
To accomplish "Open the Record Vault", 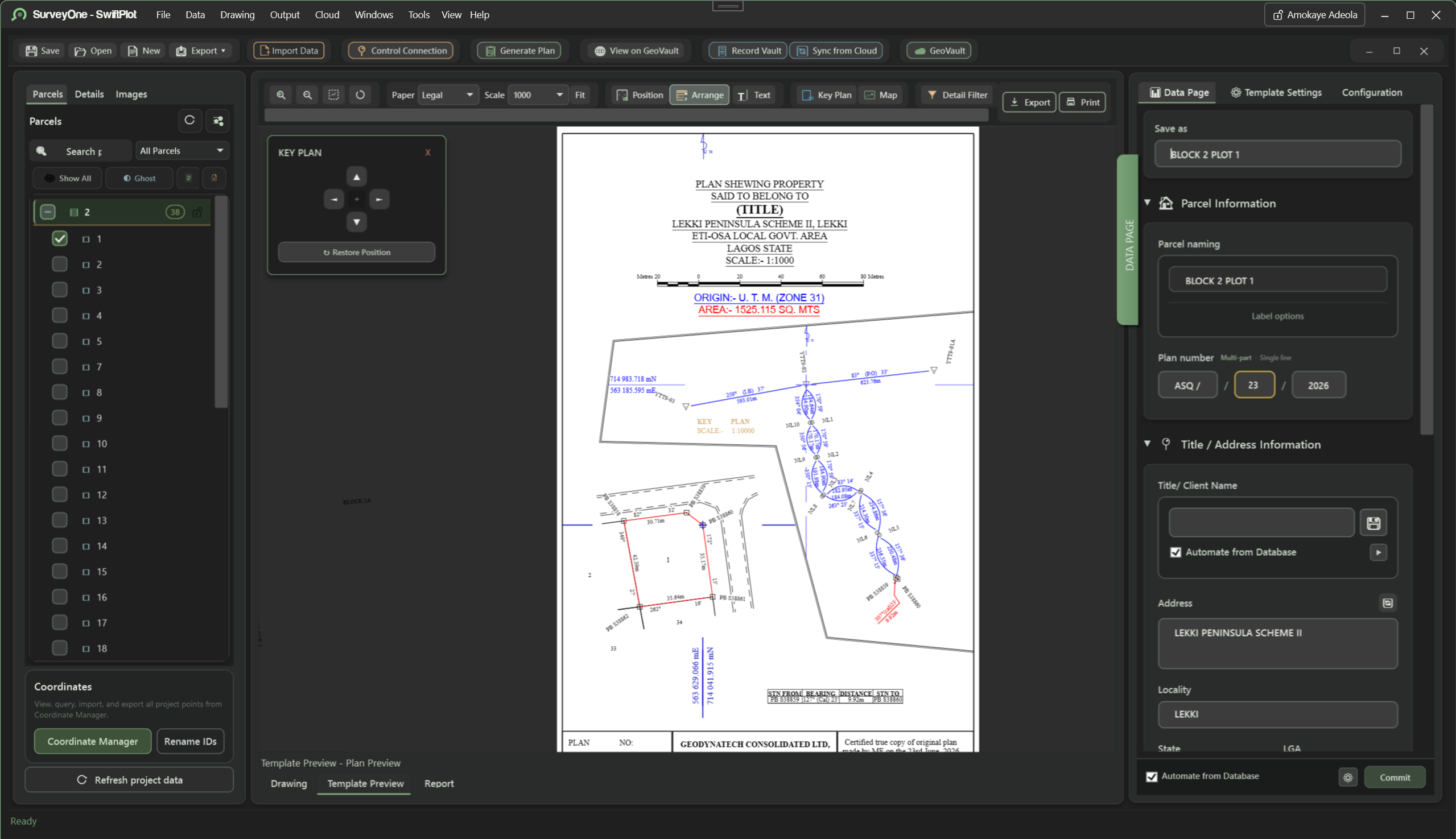I will pos(748,51).
